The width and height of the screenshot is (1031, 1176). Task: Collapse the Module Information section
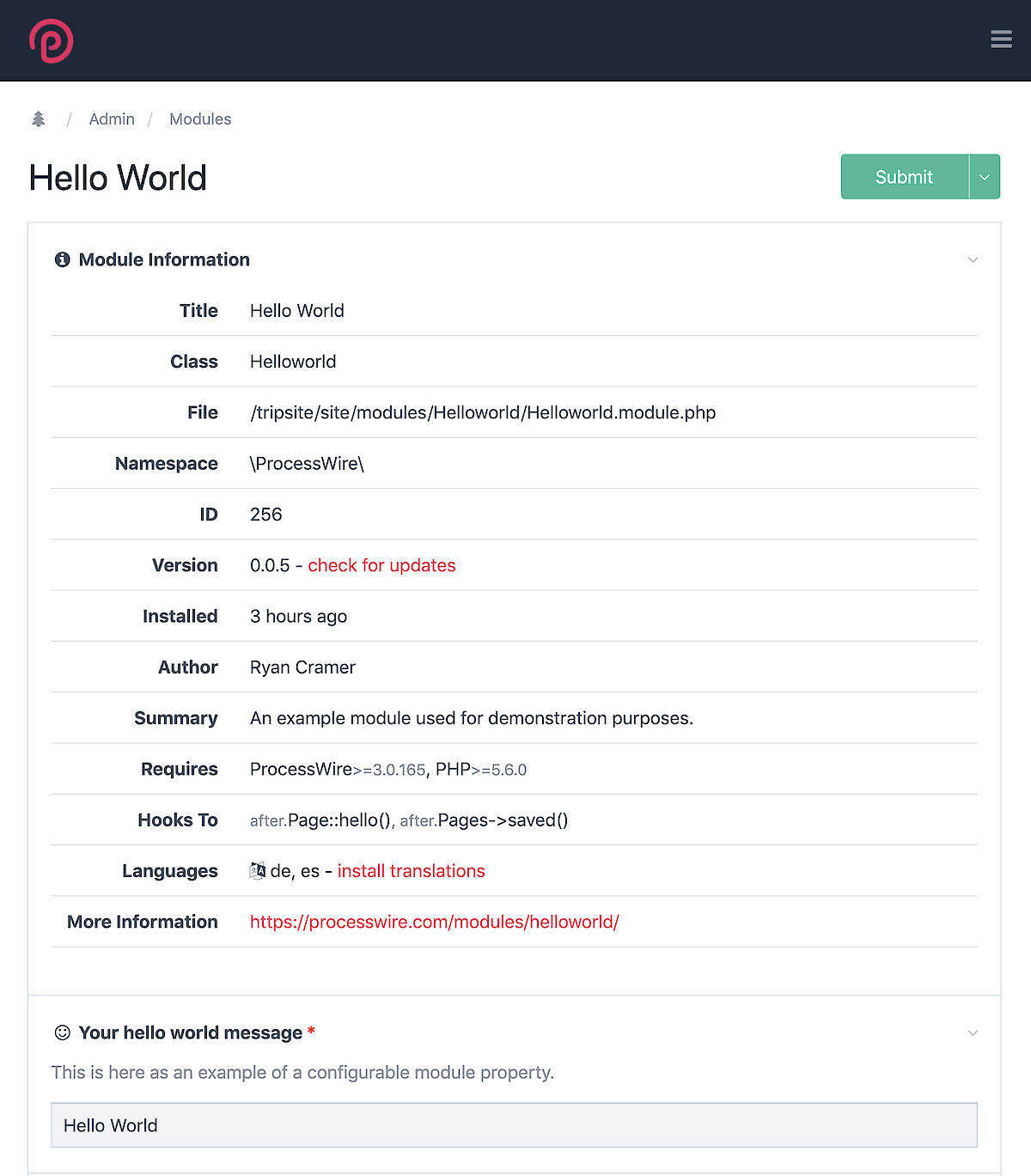click(x=973, y=259)
